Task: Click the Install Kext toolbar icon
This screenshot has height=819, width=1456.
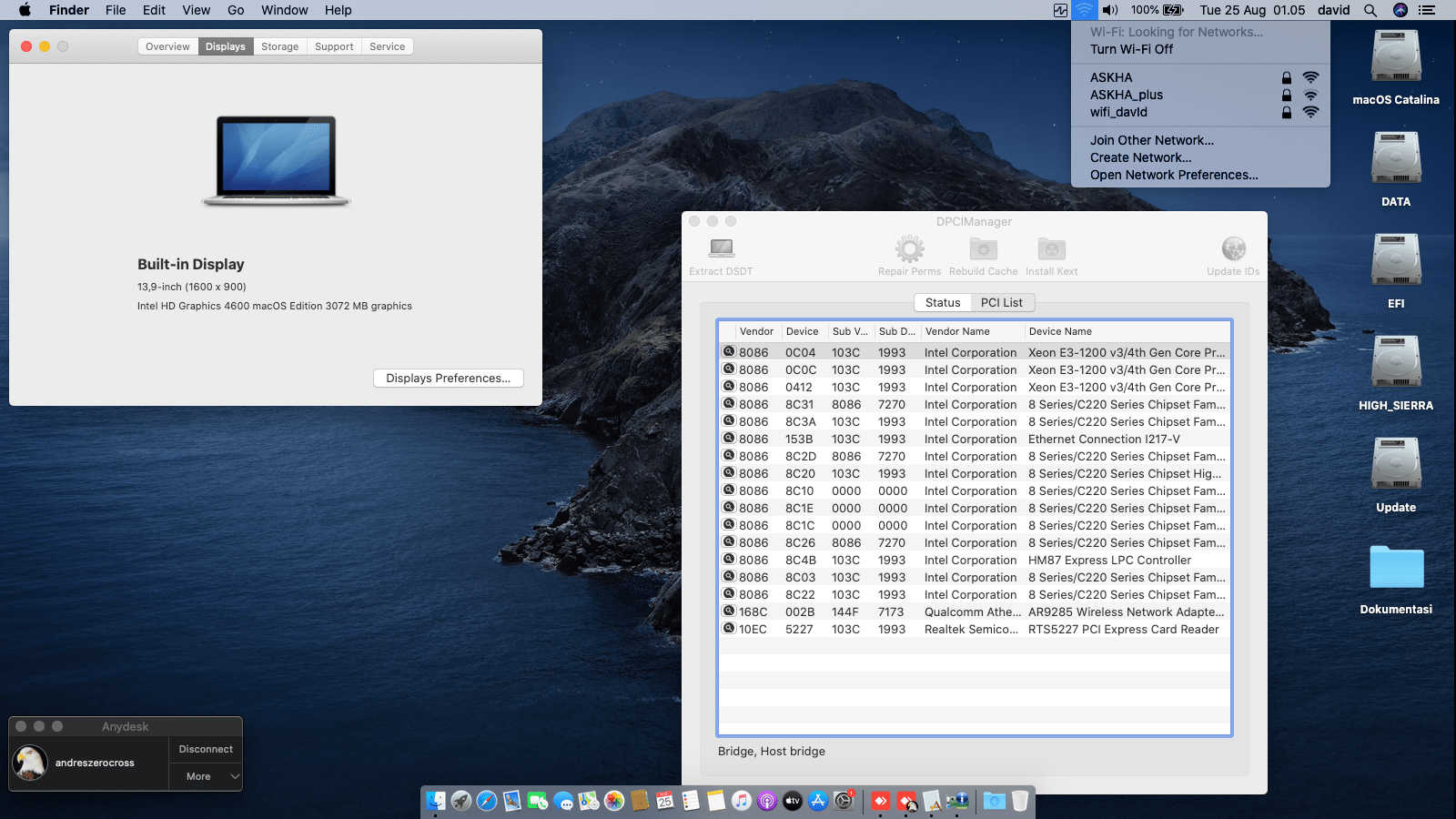Action: tap(1051, 248)
